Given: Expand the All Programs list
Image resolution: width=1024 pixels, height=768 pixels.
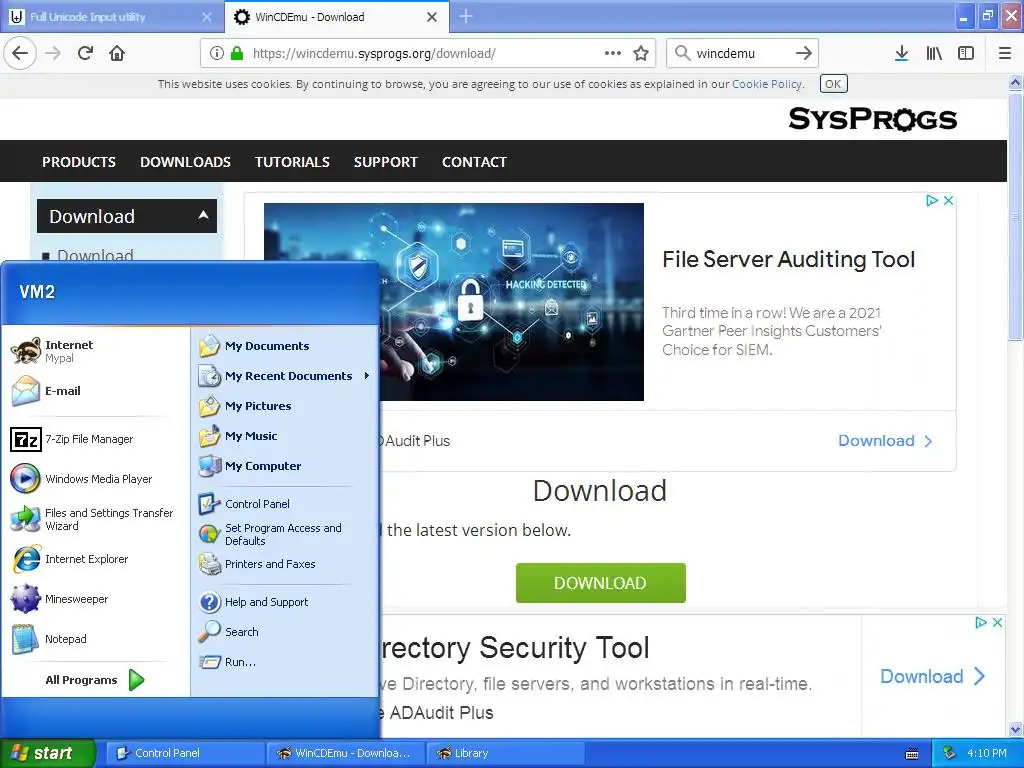Looking at the screenshot, I should click(x=95, y=680).
